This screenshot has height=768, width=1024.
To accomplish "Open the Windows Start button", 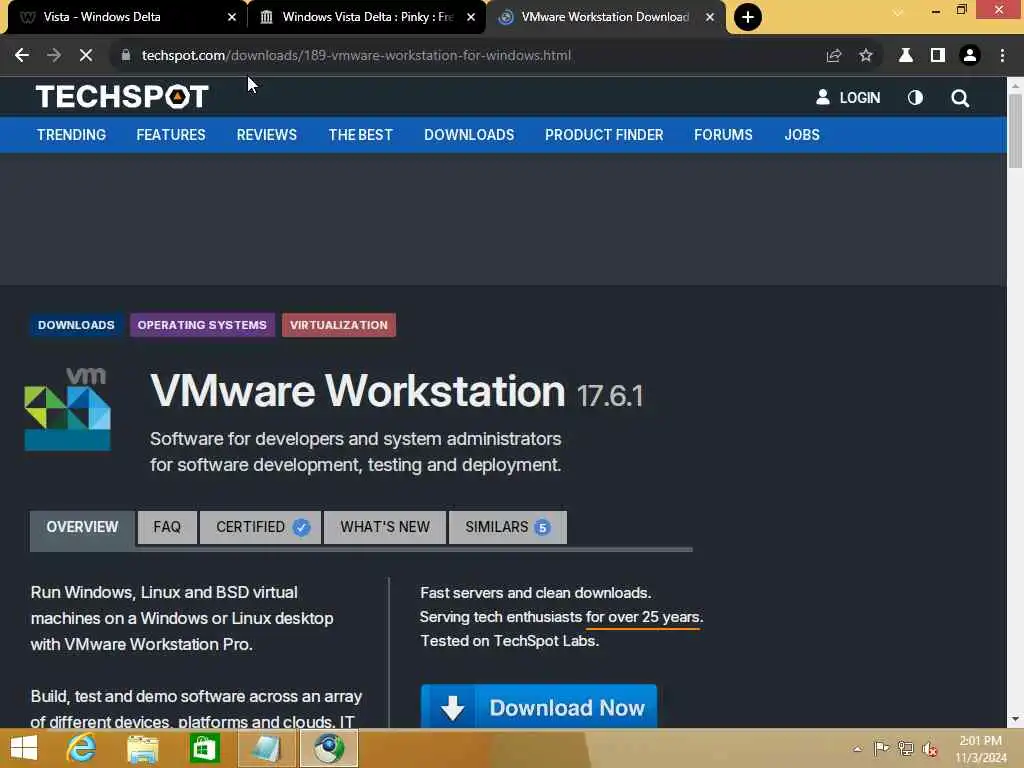I will coord(24,748).
